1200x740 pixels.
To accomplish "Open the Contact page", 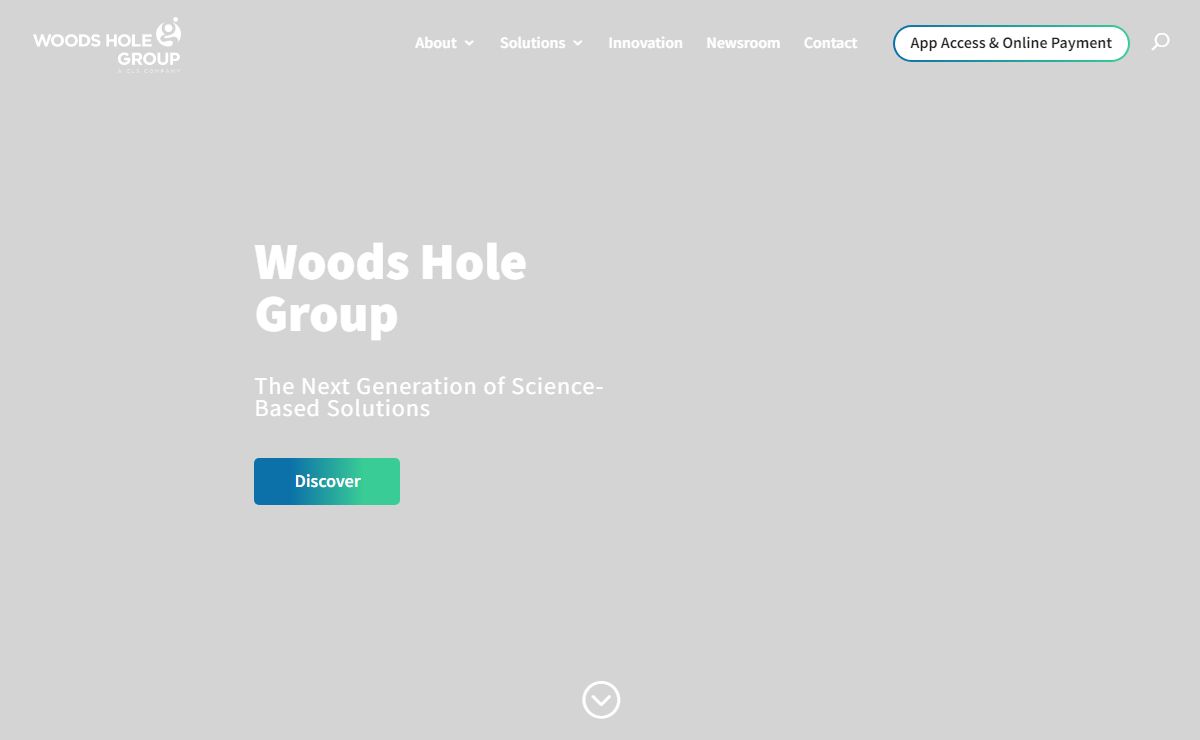I will click(830, 43).
